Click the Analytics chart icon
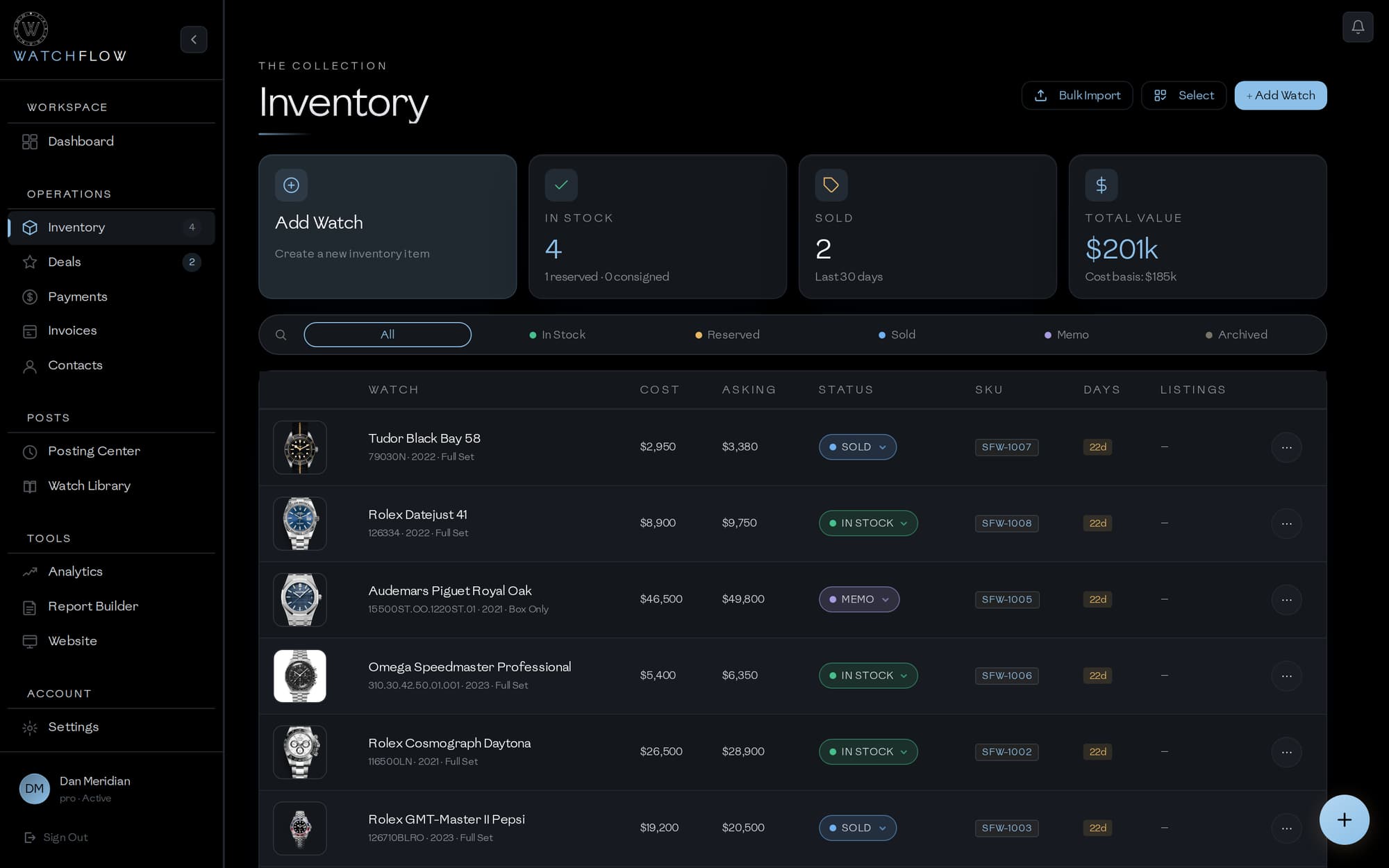This screenshot has width=1389, height=868. [30, 572]
